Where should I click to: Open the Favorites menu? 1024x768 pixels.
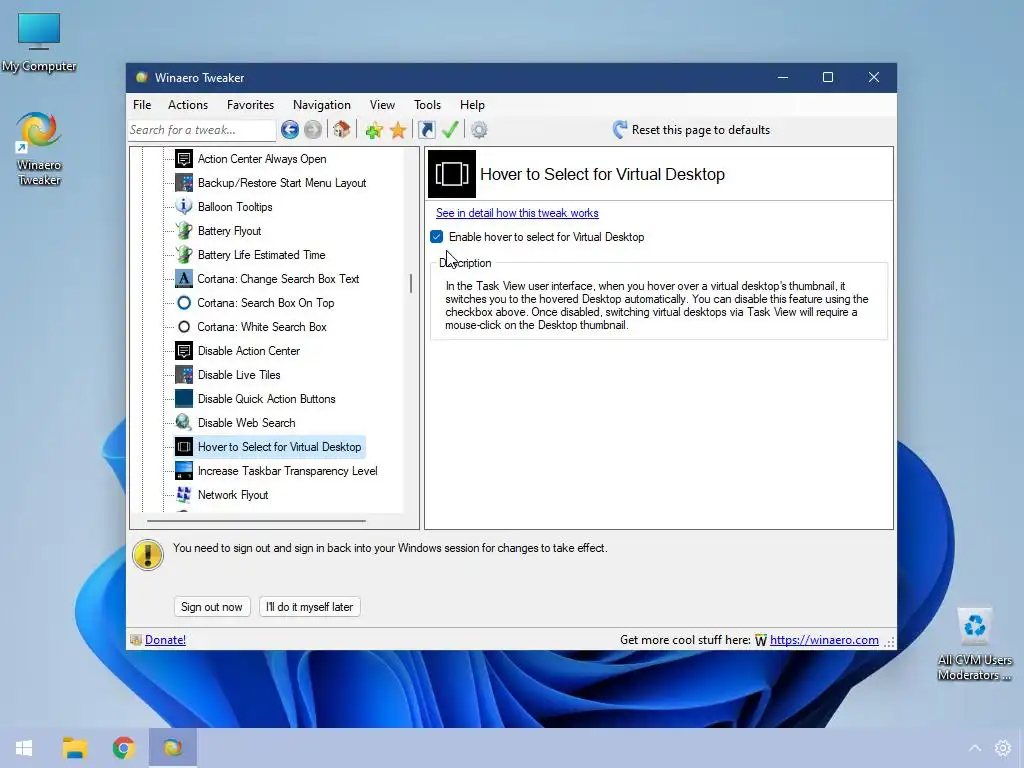coord(250,104)
